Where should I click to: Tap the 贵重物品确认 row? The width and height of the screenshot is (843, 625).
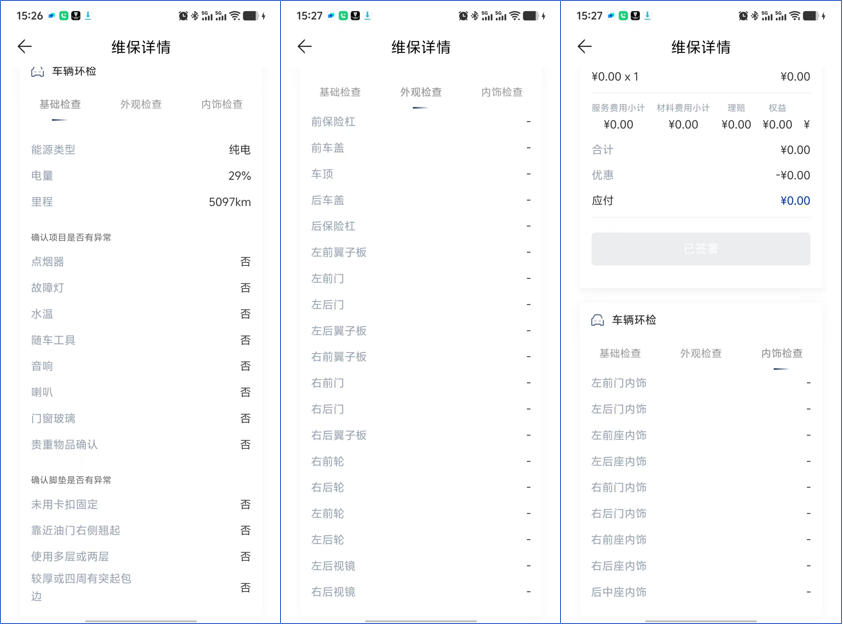coord(141,445)
